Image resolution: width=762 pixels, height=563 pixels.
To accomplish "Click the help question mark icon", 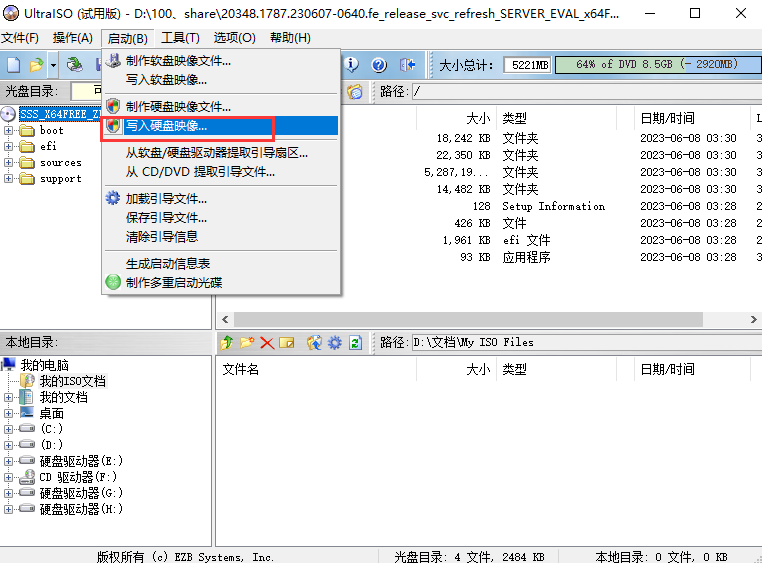I will click(x=379, y=65).
